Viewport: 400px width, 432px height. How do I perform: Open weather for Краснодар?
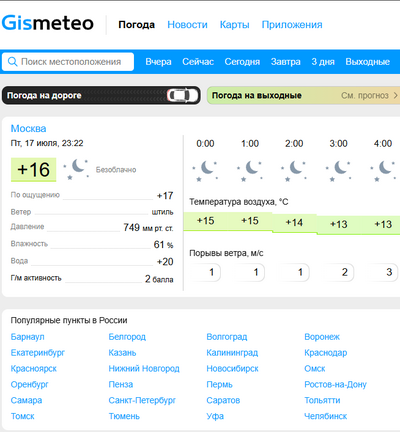[326, 353]
